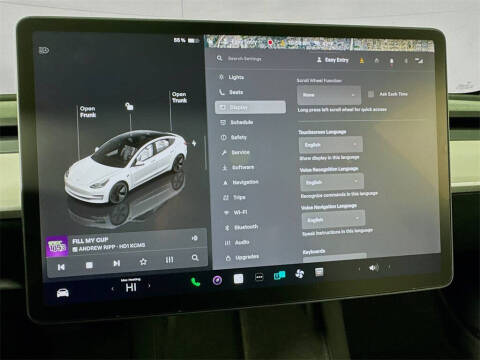Enable the Ask Each Time checkbox
The height and width of the screenshot is (360, 480).
371,94
